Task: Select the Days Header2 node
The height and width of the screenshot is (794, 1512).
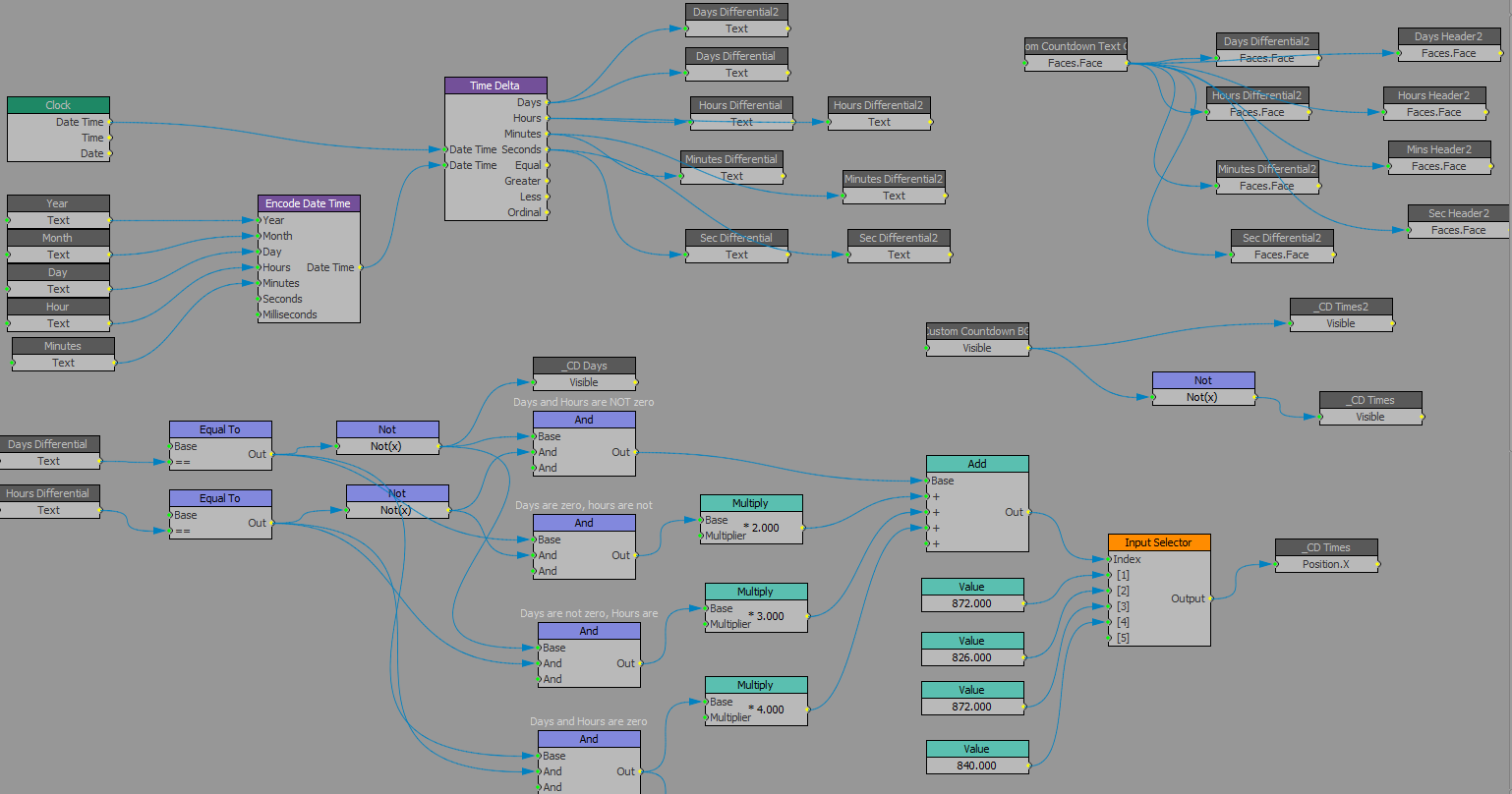Action: (1449, 44)
